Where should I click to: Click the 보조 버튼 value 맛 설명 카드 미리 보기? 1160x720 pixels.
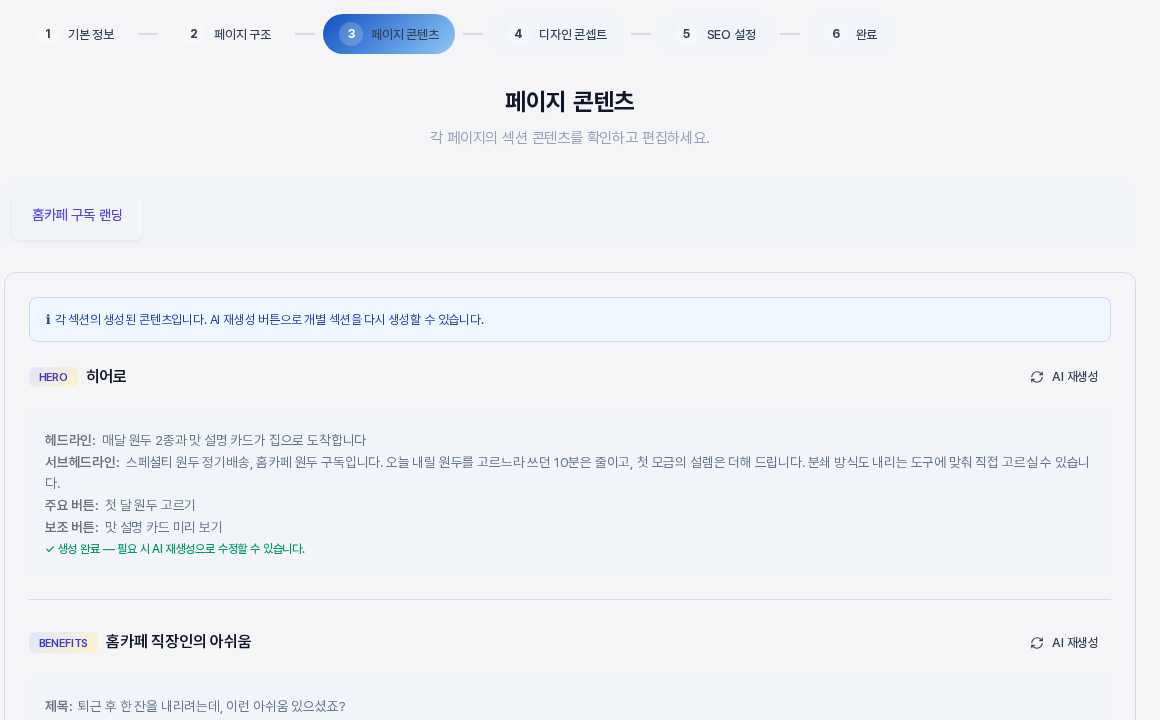[x=163, y=527]
